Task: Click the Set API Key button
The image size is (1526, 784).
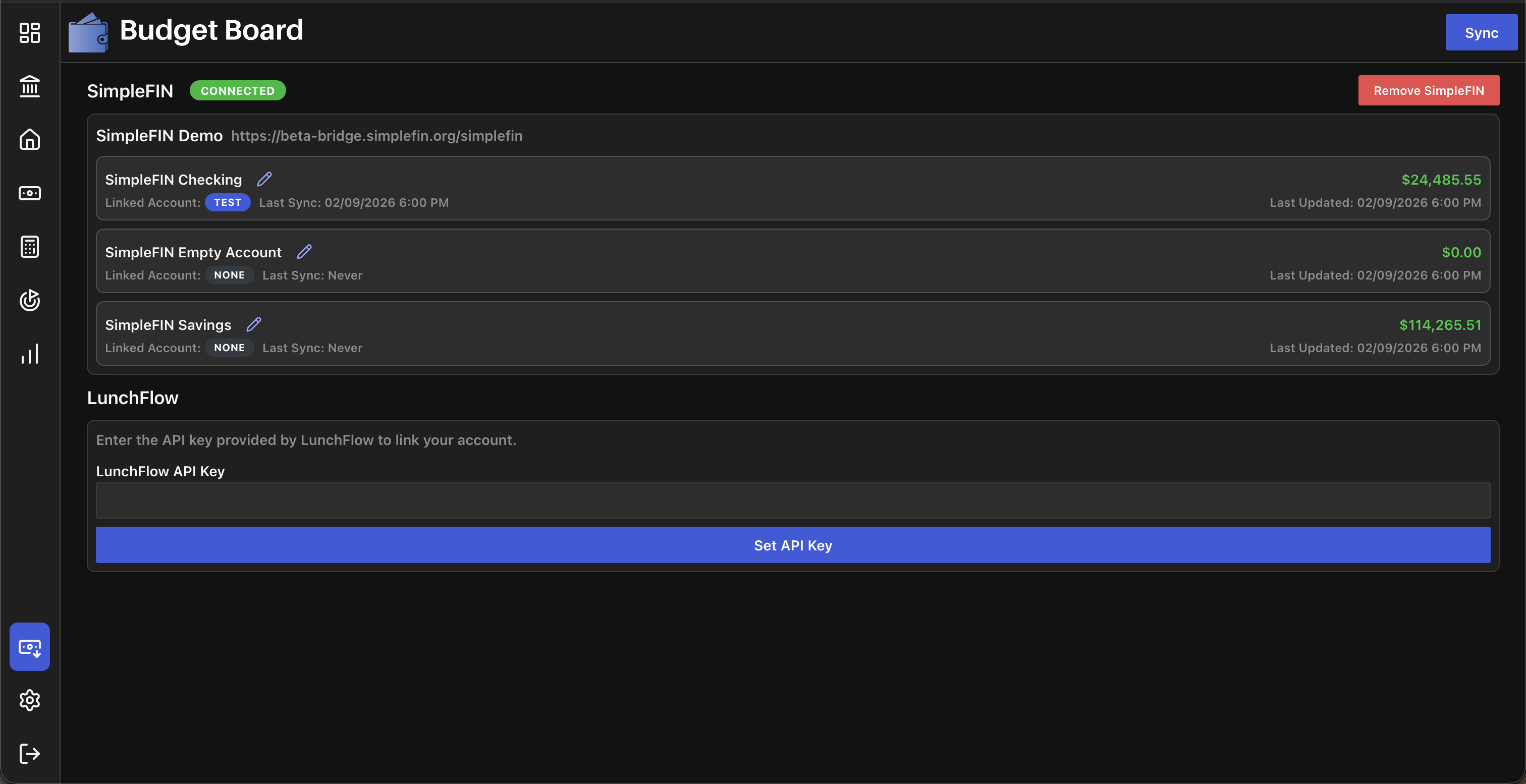Action: [793, 545]
